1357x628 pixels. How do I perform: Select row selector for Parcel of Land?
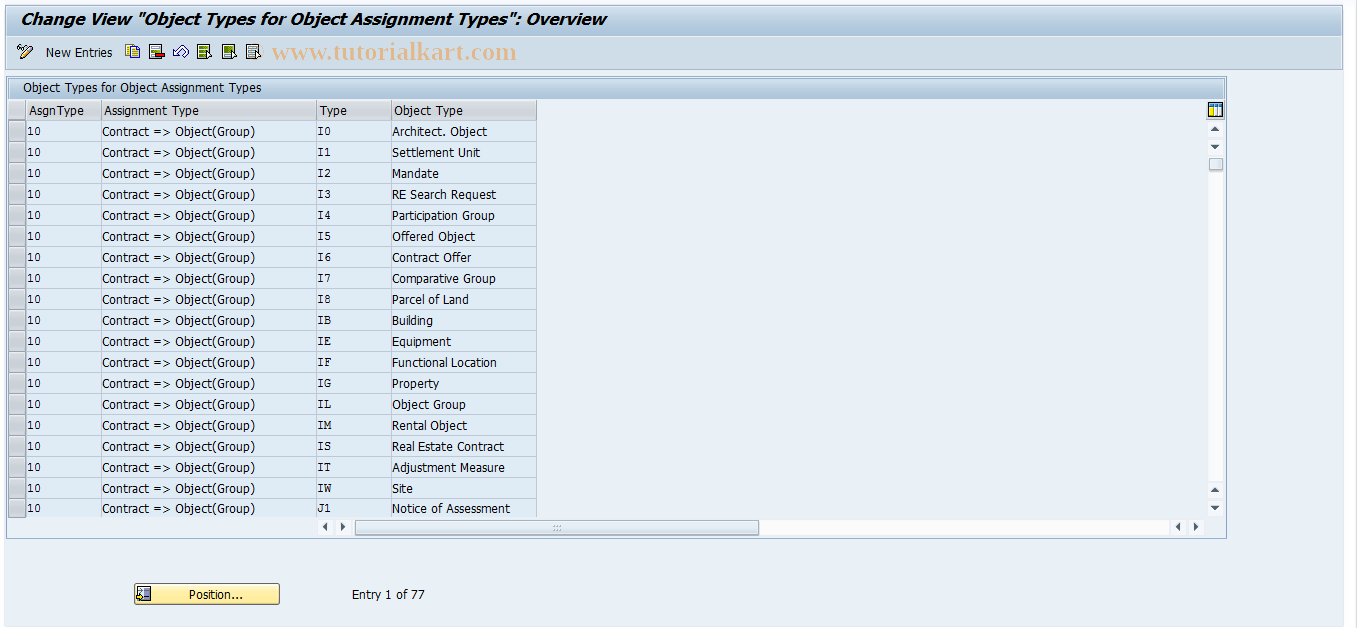coord(17,299)
